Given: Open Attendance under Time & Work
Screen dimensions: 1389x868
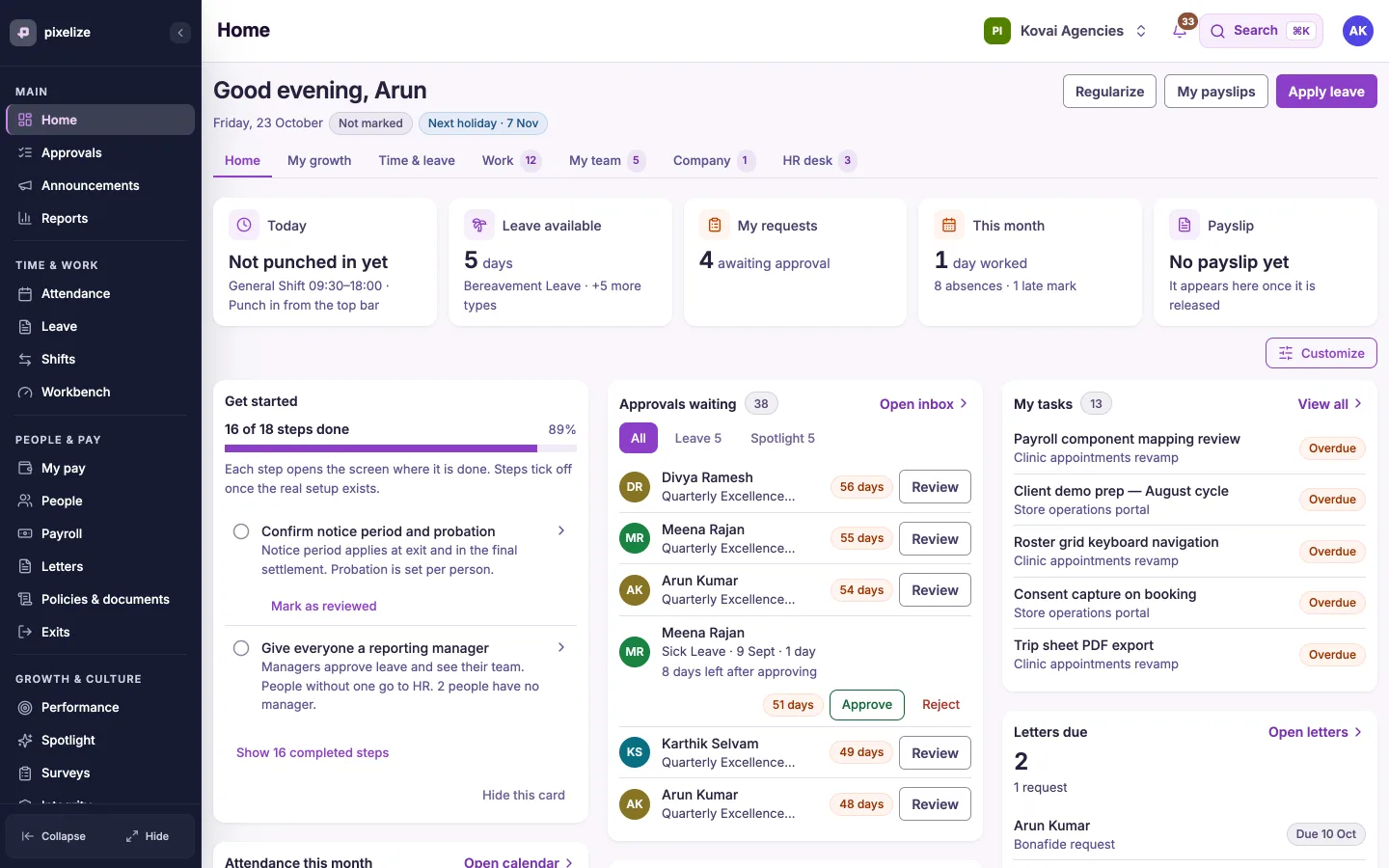Looking at the screenshot, I should pos(100,293).
